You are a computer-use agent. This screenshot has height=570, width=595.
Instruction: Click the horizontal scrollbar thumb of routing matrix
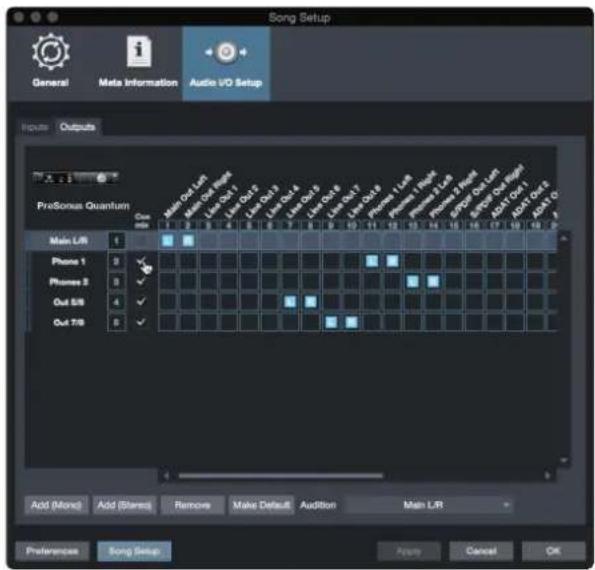pos(281,476)
